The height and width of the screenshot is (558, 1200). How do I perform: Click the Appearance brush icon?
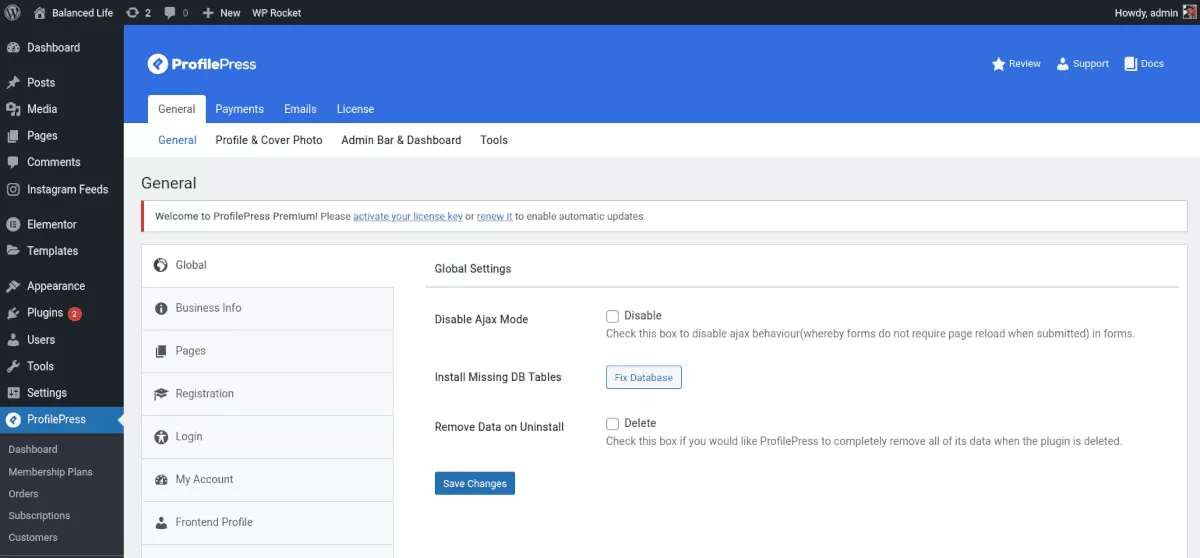coord(13,286)
